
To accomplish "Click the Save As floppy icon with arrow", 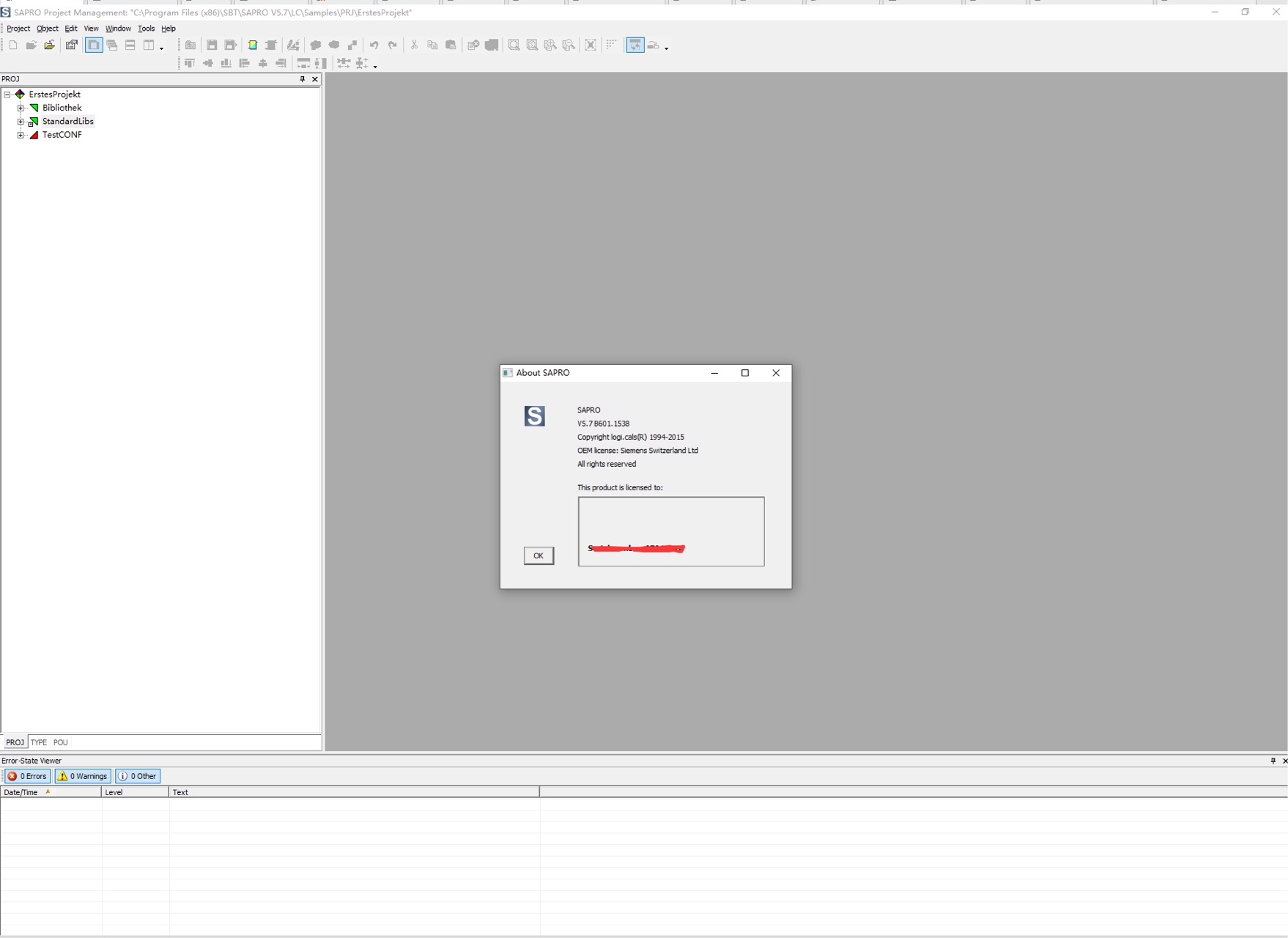I will click(x=230, y=45).
